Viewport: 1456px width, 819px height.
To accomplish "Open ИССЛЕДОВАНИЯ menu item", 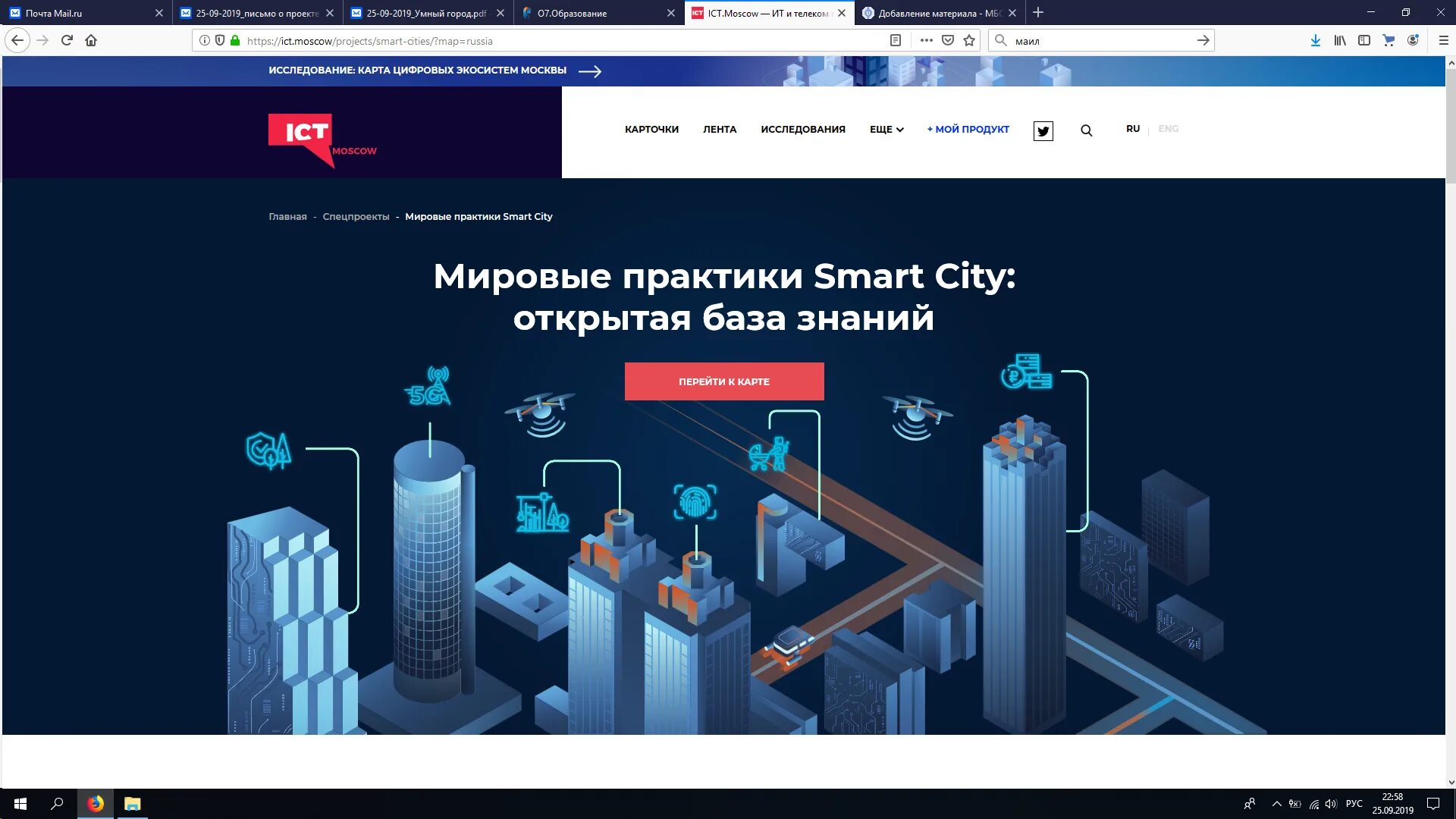I will click(x=802, y=130).
